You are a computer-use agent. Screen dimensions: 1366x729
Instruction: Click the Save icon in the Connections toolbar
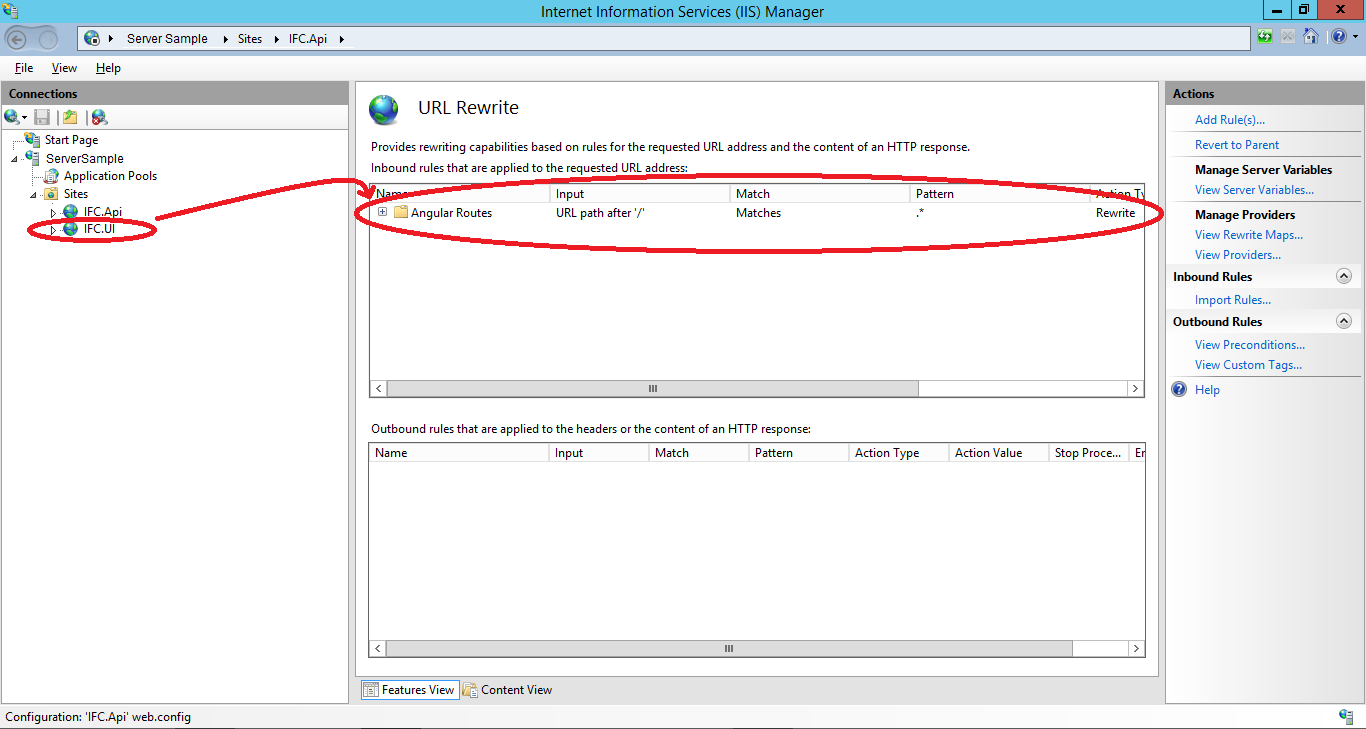[x=42, y=117]
